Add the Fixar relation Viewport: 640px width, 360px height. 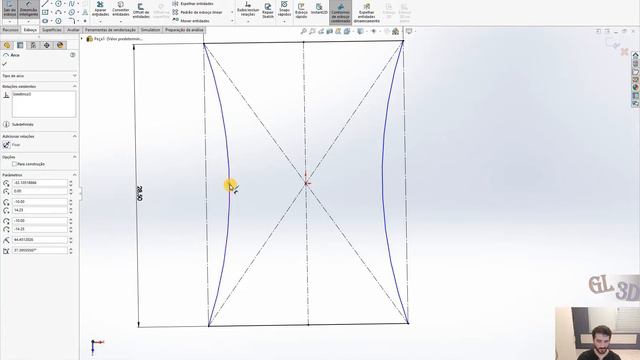[x=11, y=145]
